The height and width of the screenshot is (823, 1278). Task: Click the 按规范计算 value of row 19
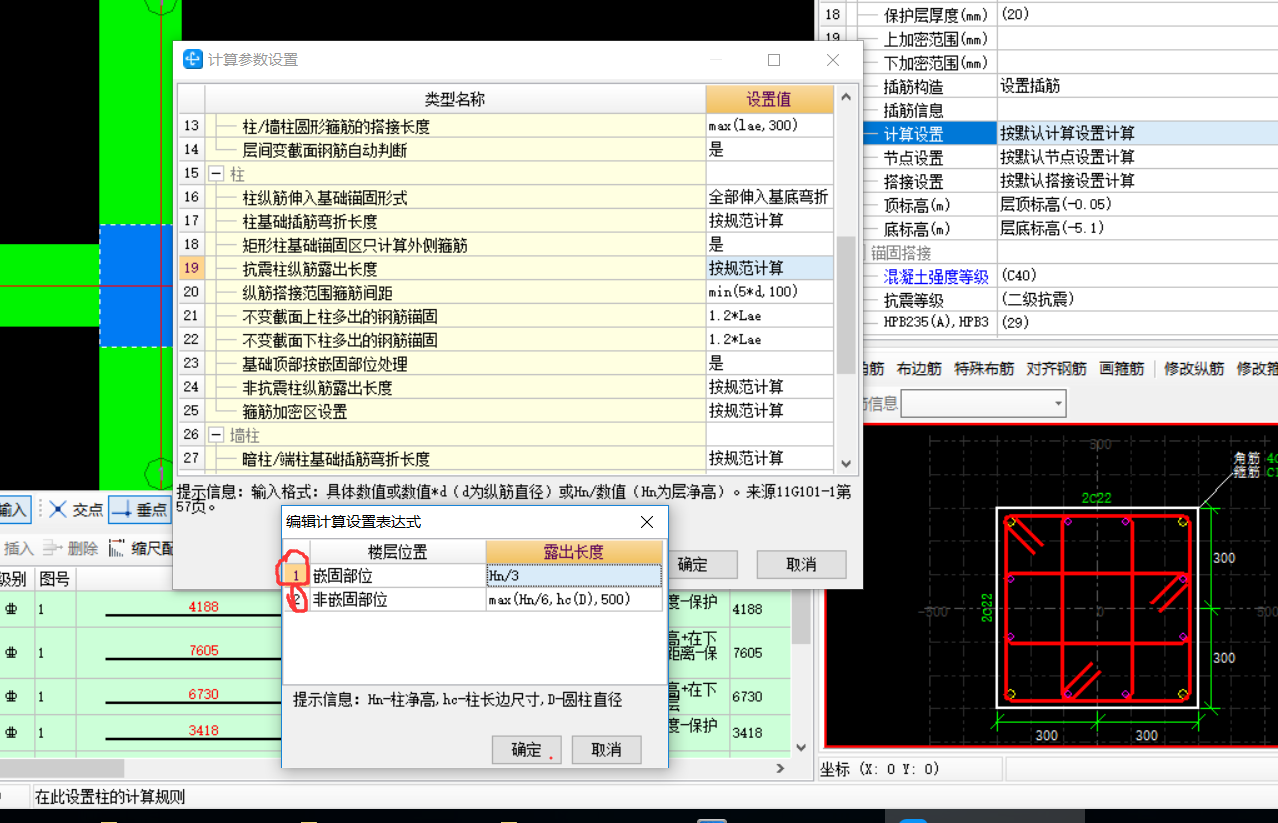(769, 268)
